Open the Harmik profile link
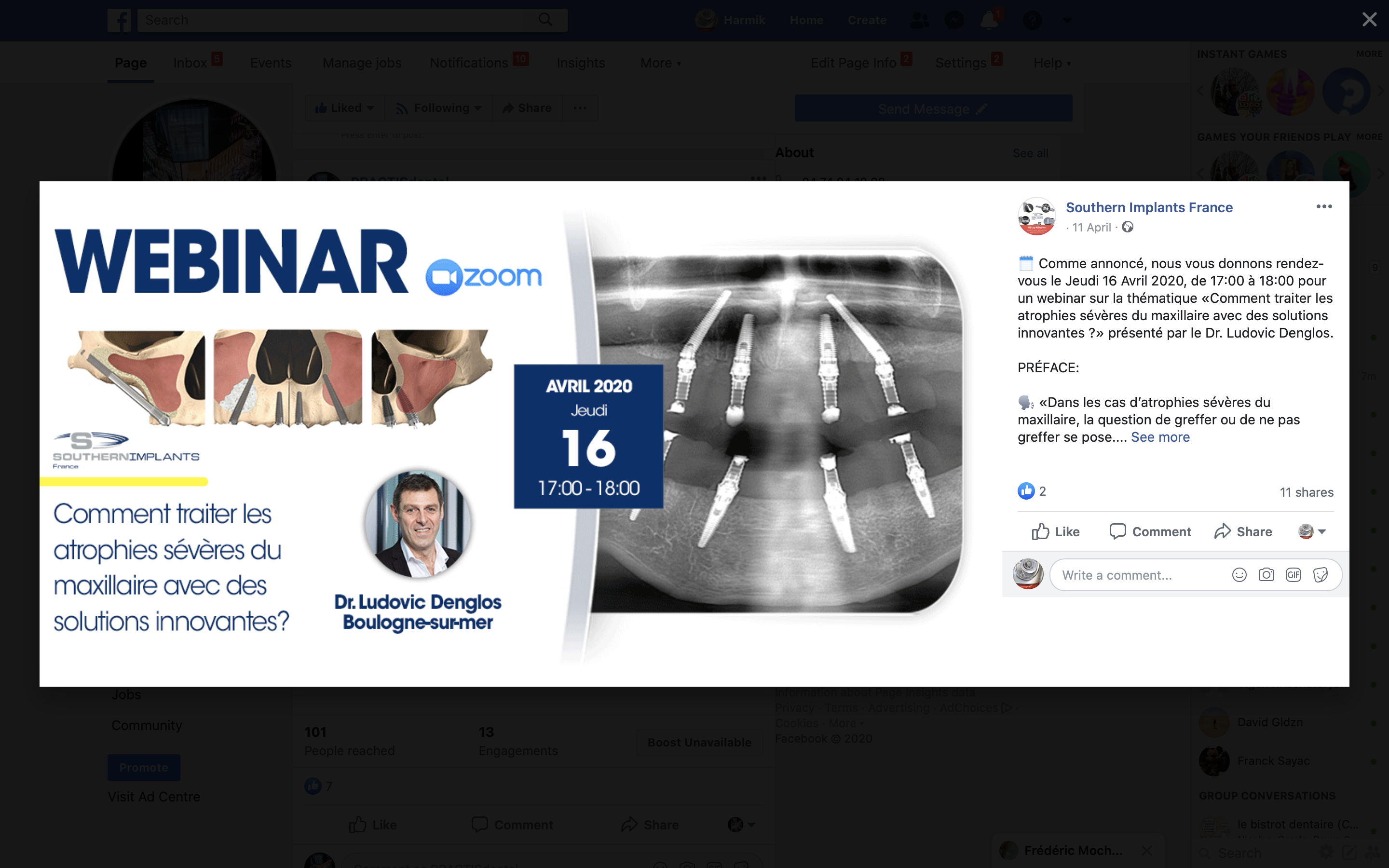 (730, 20)
